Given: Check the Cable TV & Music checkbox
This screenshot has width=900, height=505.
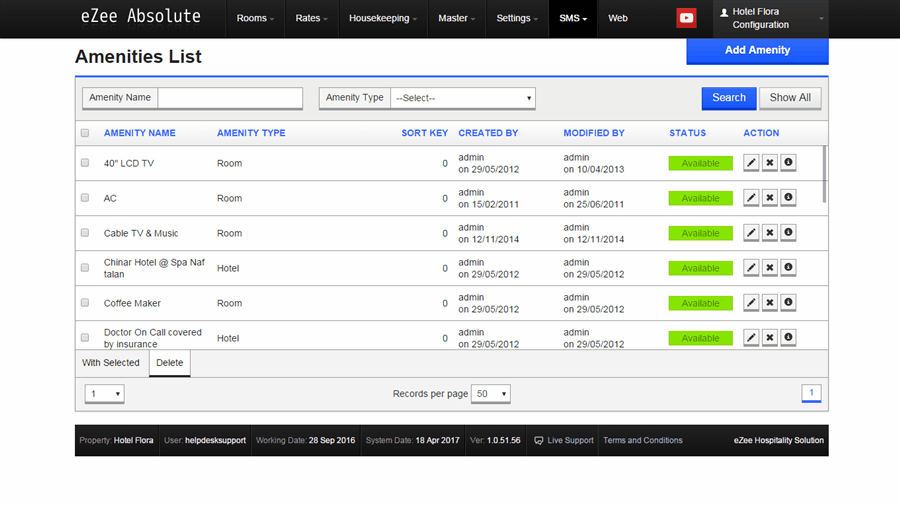Looking at the screenshot, I should [x=85, y=233].
